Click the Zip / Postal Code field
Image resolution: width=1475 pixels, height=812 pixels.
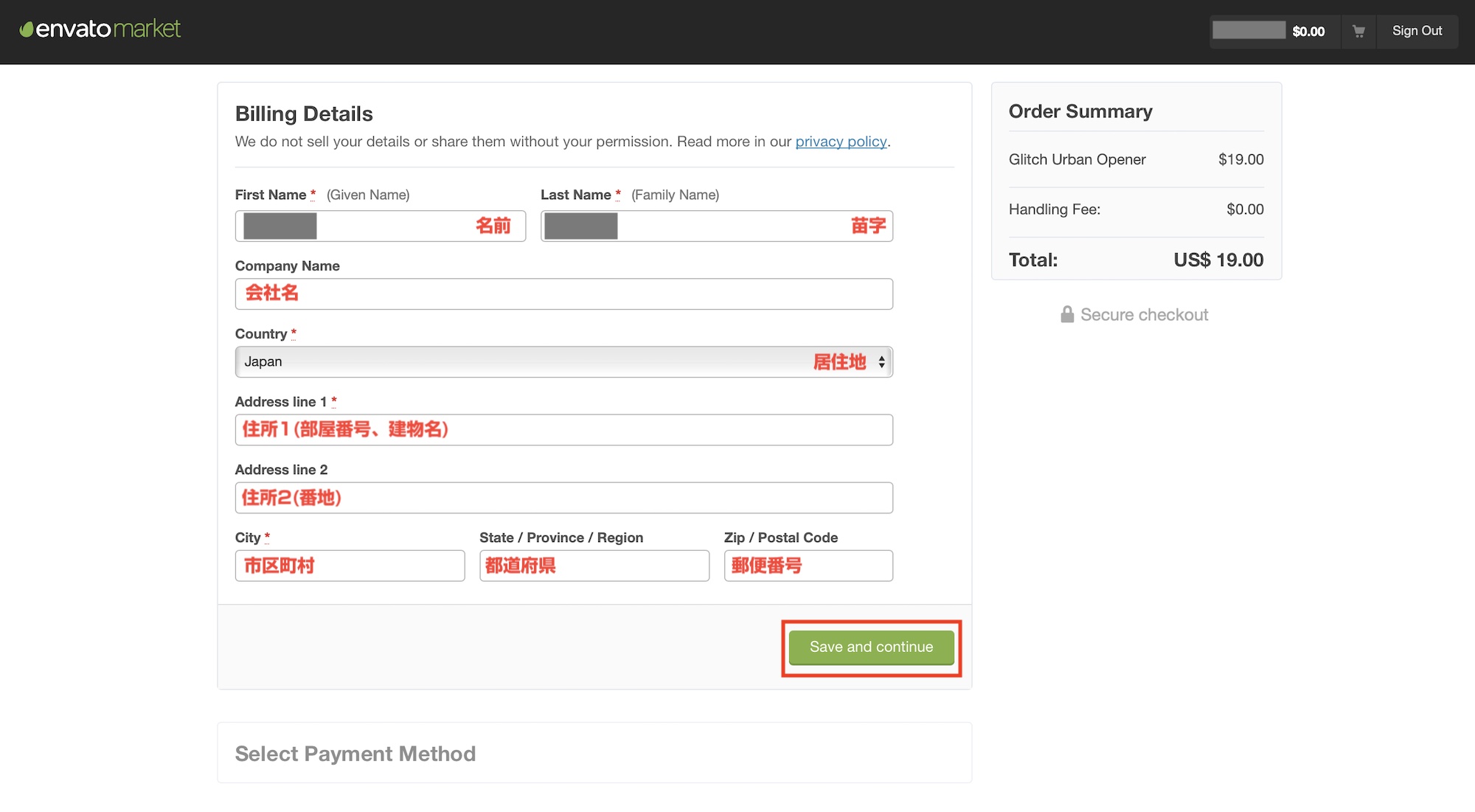tap(808, 566)
